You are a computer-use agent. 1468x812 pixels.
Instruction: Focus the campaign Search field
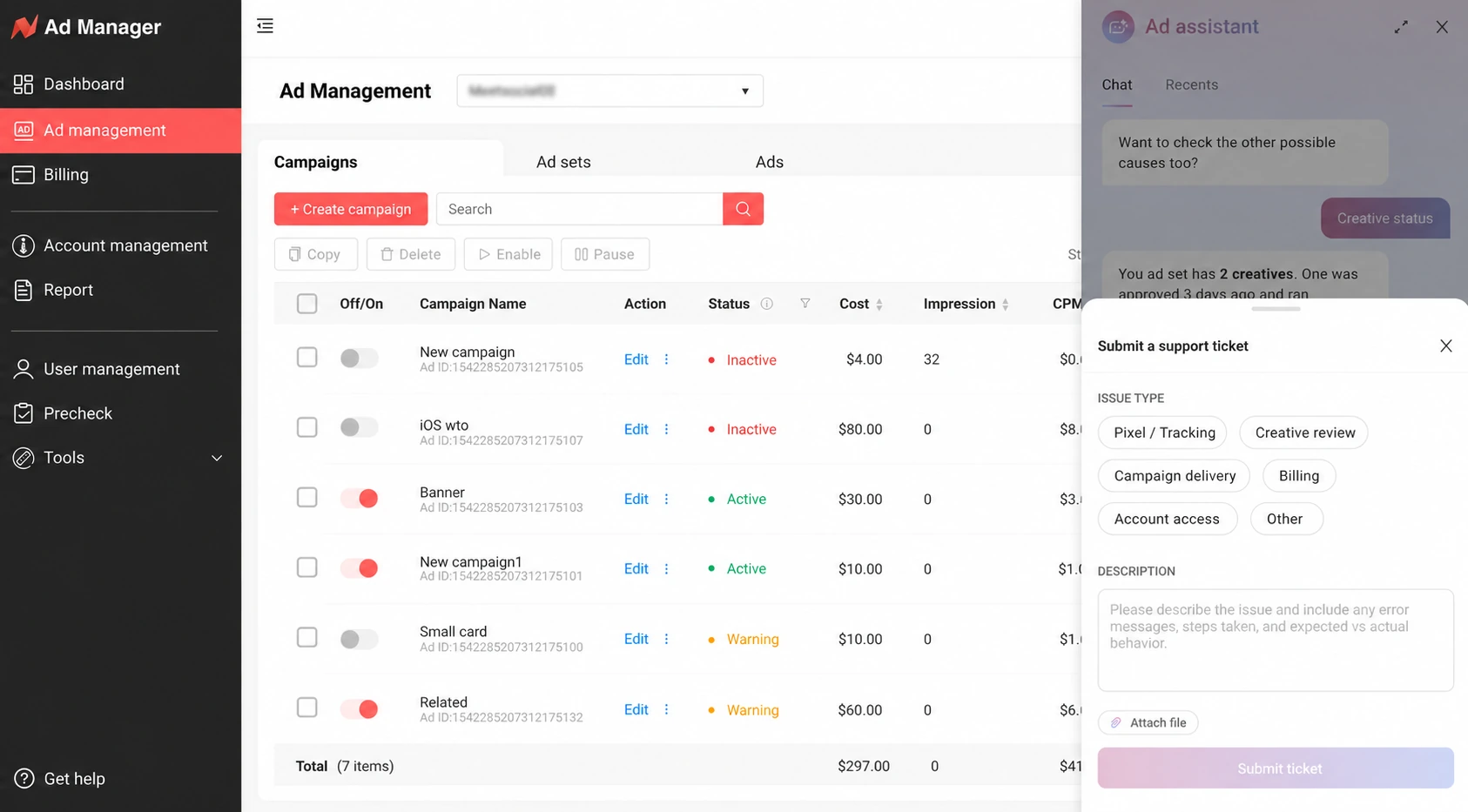[579, 209]
